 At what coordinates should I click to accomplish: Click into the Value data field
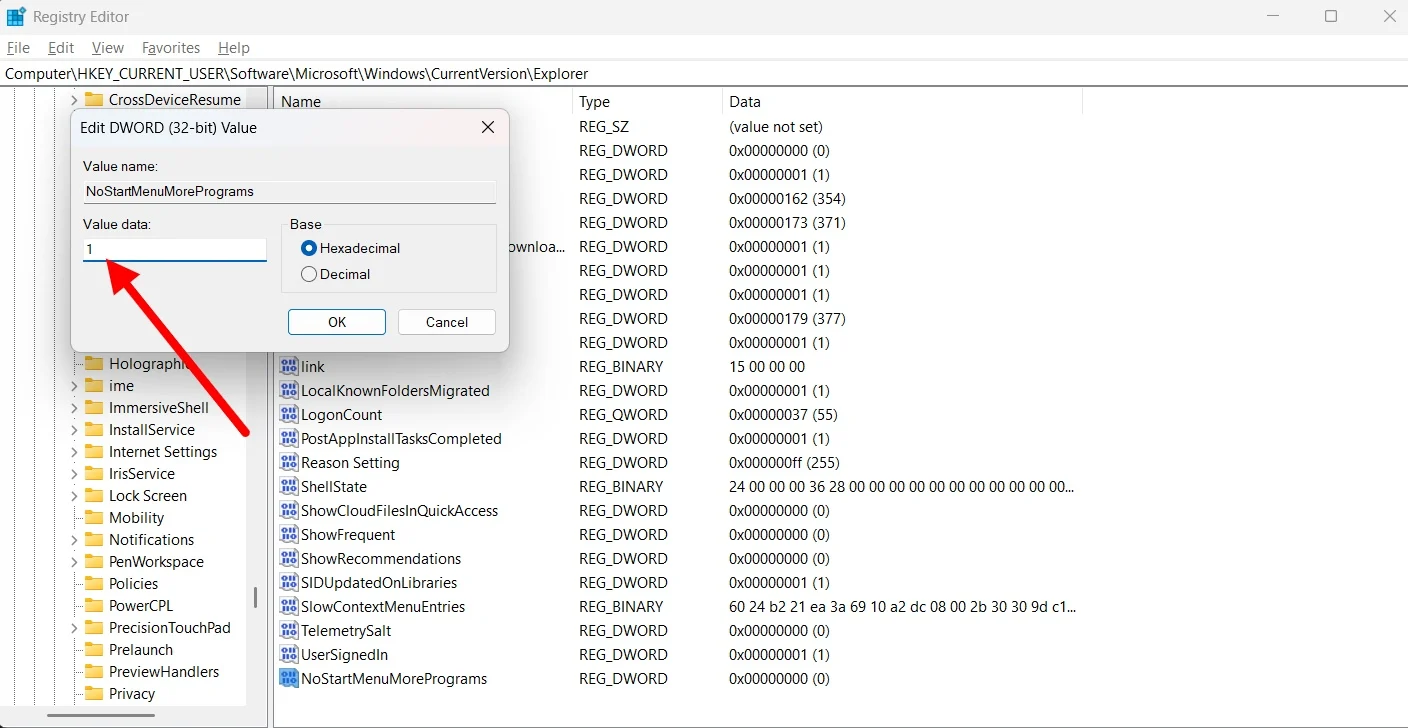point(175,249)
